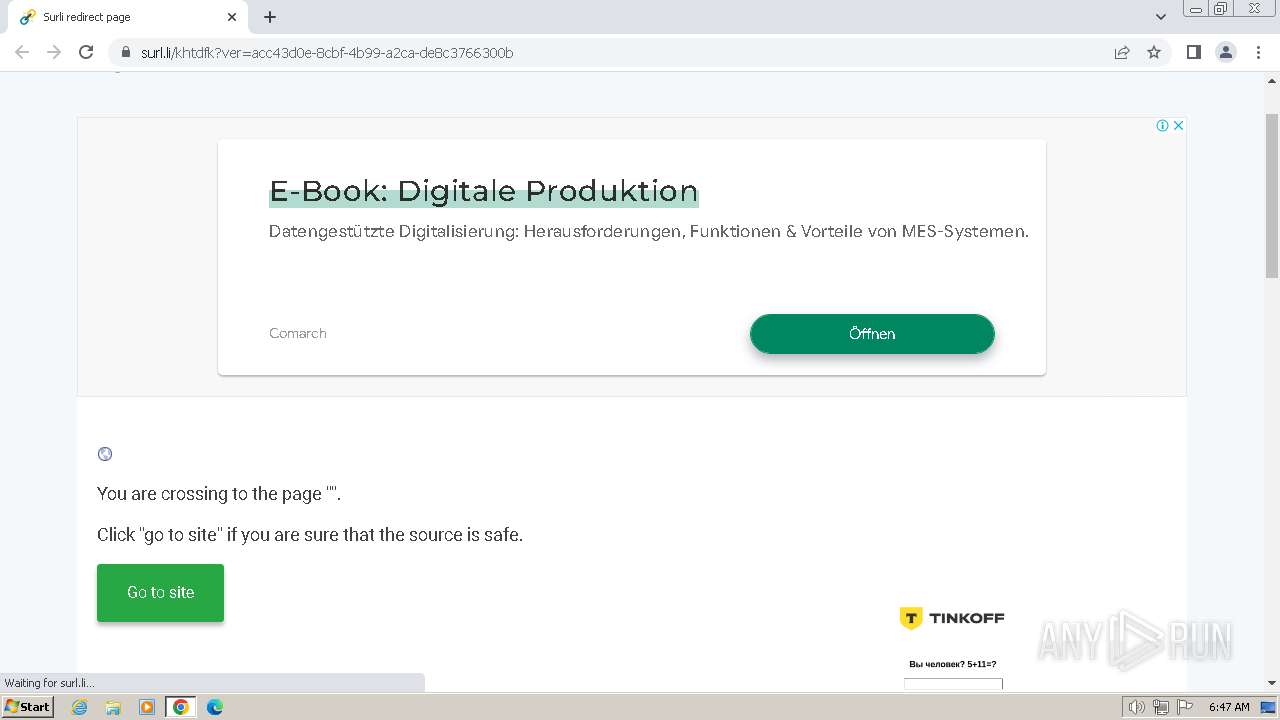Screen dimensions: 1280x720
Task: Open a new browser tab
Action: click(x=270, y=17)
